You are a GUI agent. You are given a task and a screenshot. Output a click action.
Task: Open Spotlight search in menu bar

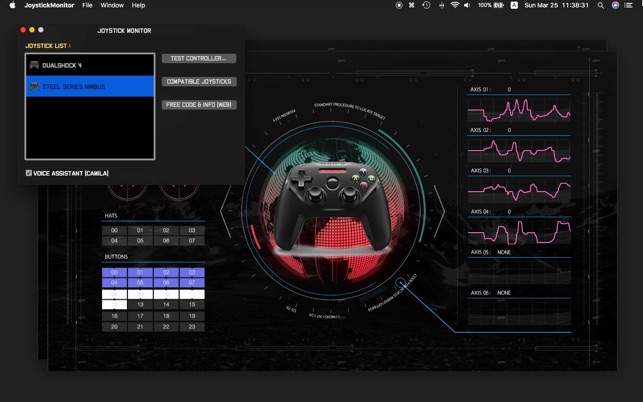point(601,5)
